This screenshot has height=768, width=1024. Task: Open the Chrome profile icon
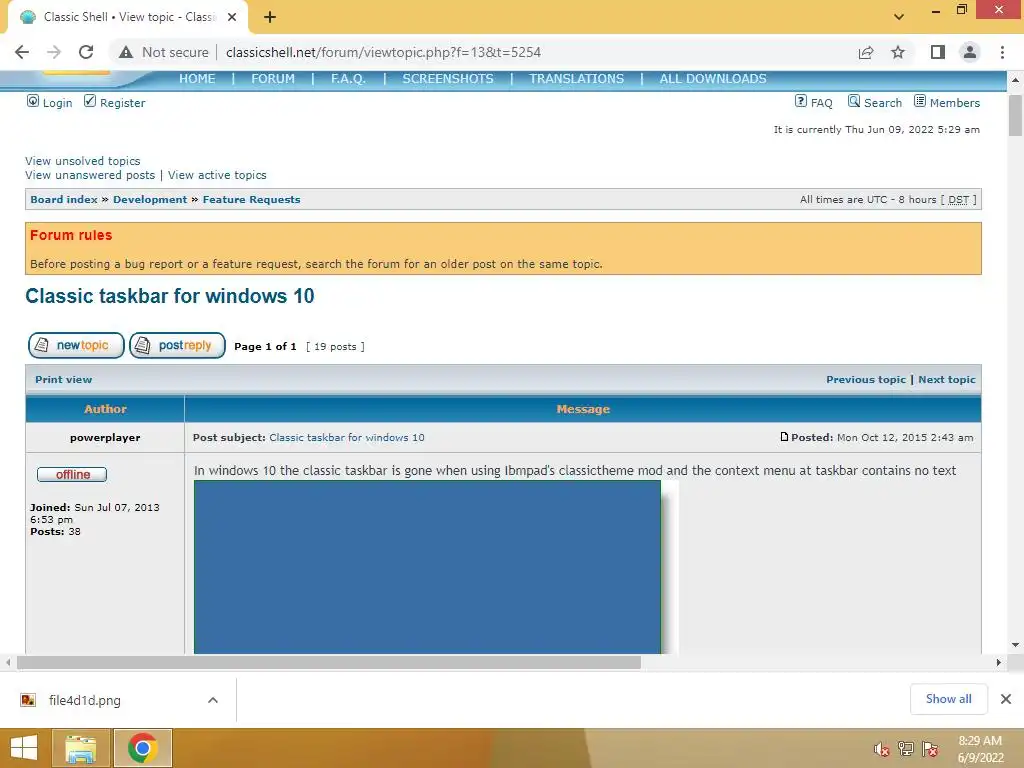coord(970,52)
